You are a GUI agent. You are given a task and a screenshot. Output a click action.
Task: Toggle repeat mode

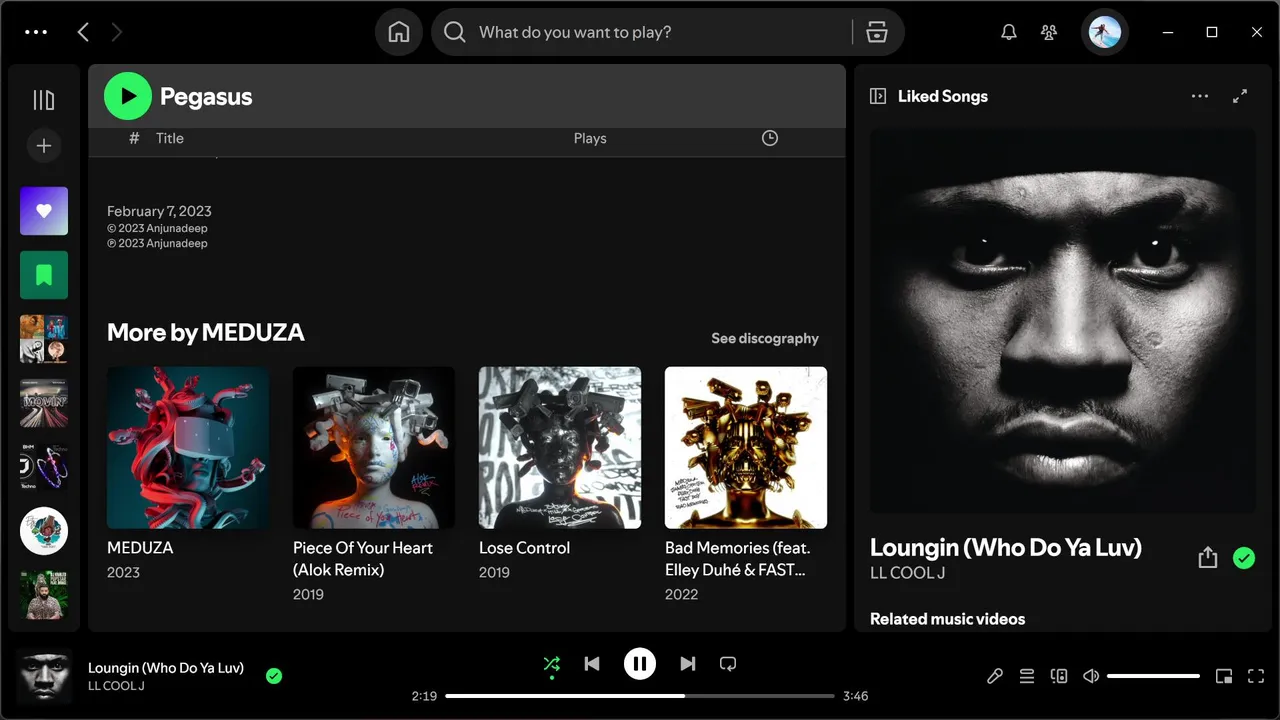pos(728,663)
